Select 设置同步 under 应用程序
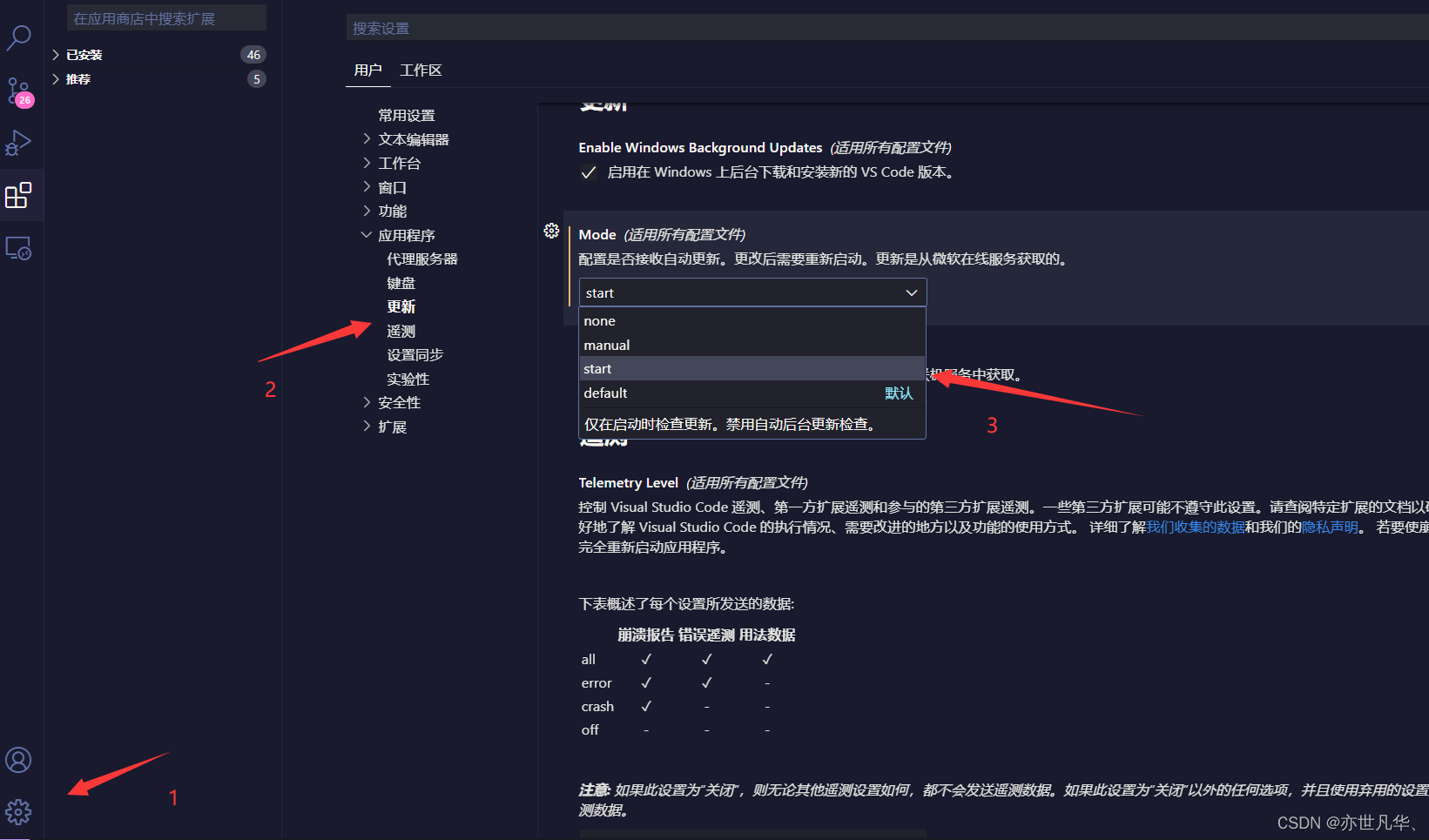1429x840 pixels. [415, 355]
